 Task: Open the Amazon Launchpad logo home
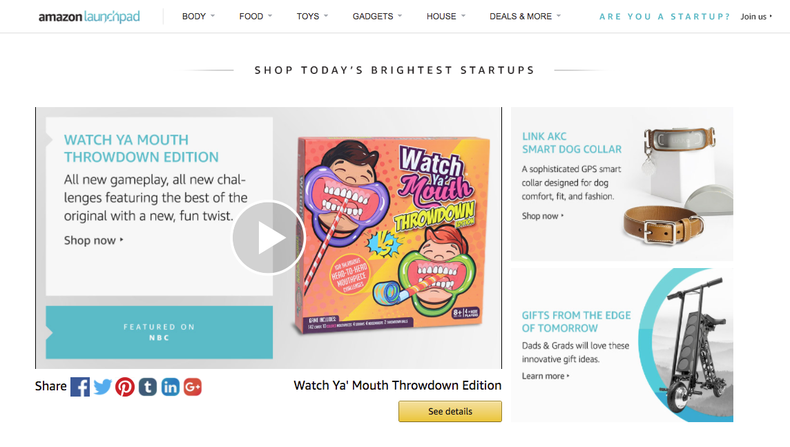[89, 17]
